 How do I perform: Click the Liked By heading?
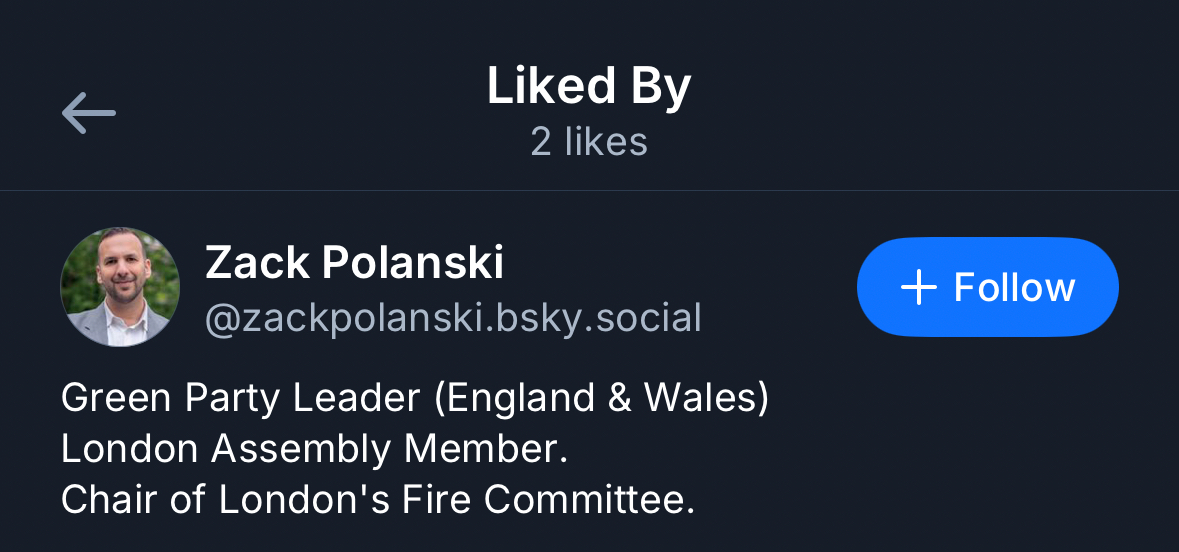589,87
